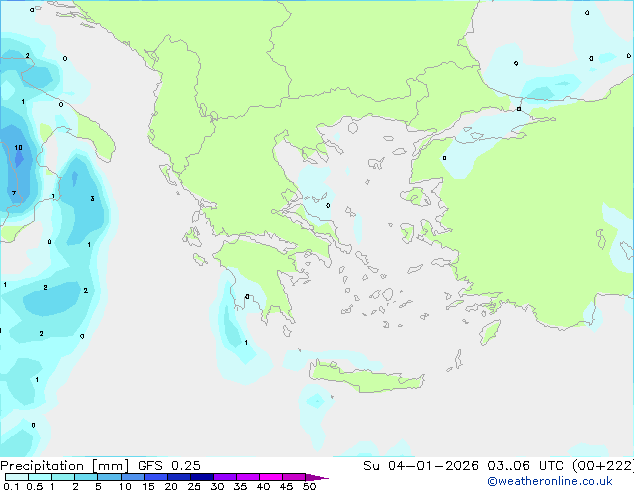Select the 20–25 mm legend swatch
Screen dimensions: 634x490
(x=178, y=477)
